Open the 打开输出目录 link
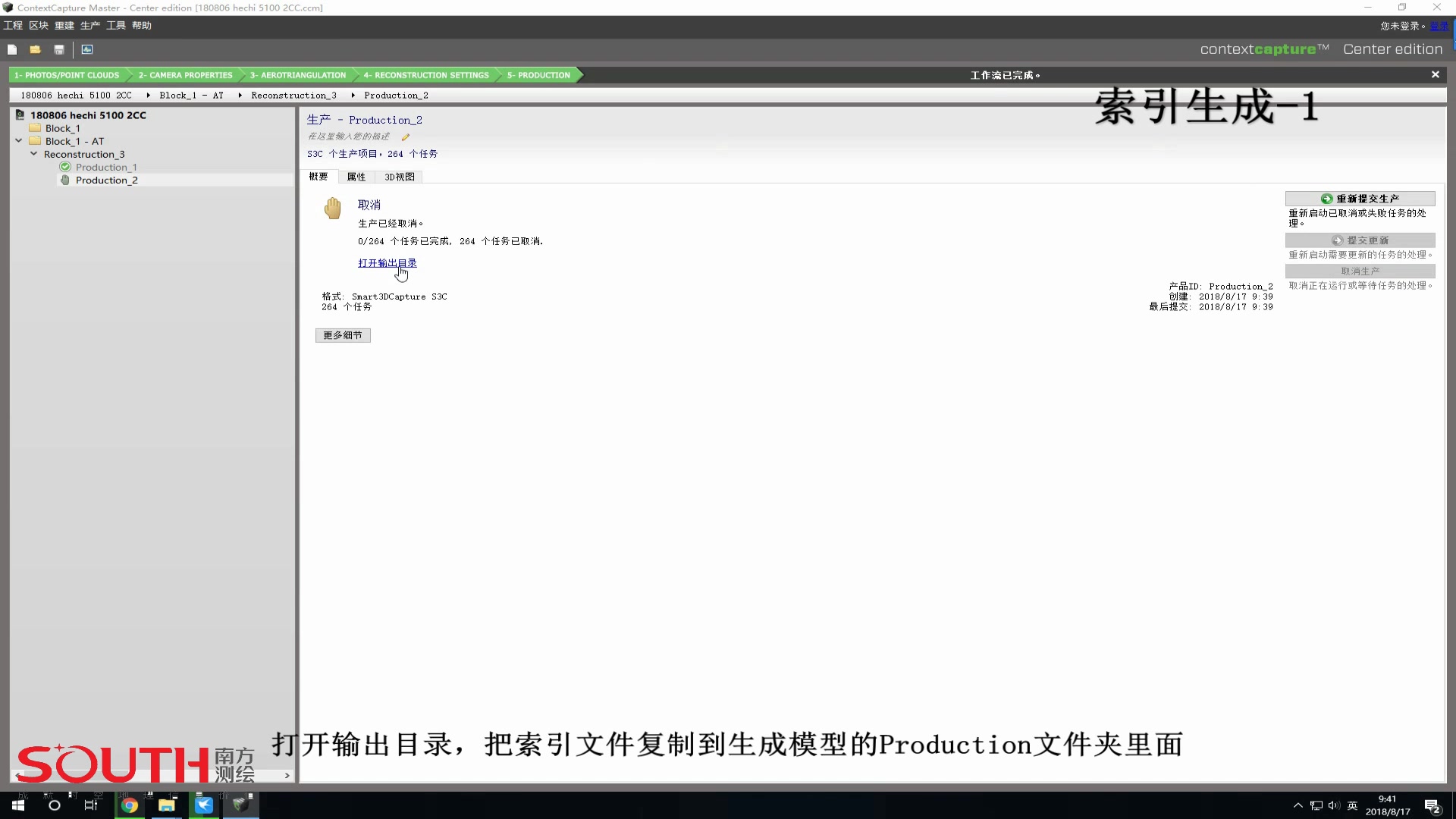The image size is (1456, 819). 386,263
